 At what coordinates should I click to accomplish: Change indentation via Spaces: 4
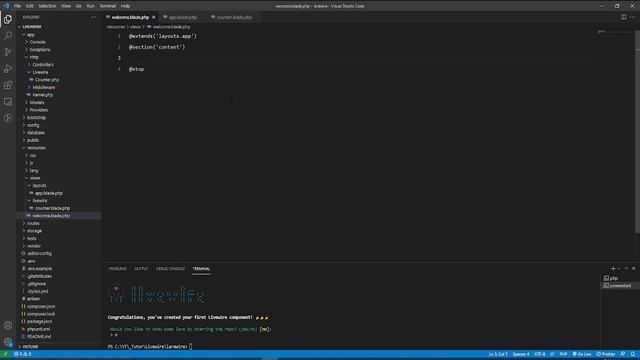[521, 354]
